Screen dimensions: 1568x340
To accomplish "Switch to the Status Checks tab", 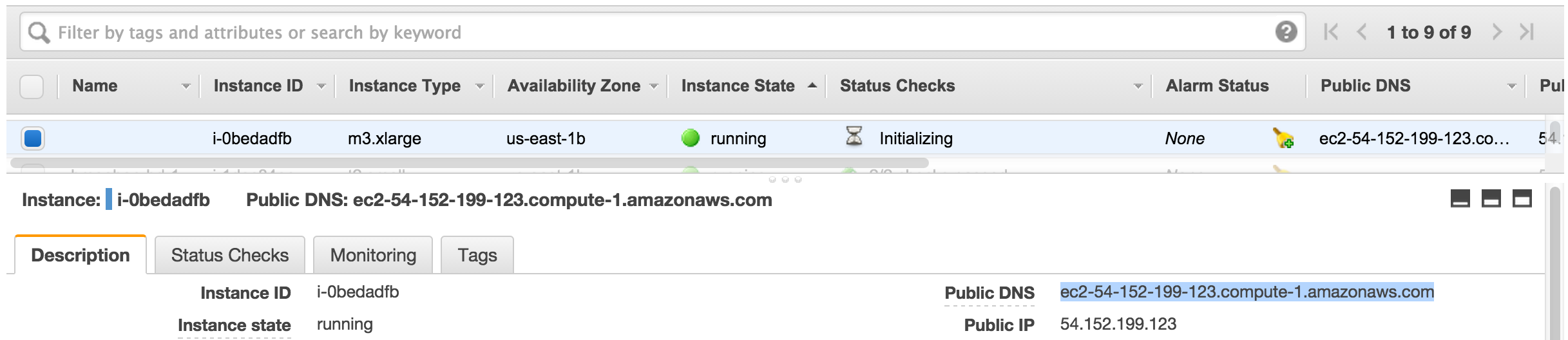I will pyautogui.click(x=230, y=255).
